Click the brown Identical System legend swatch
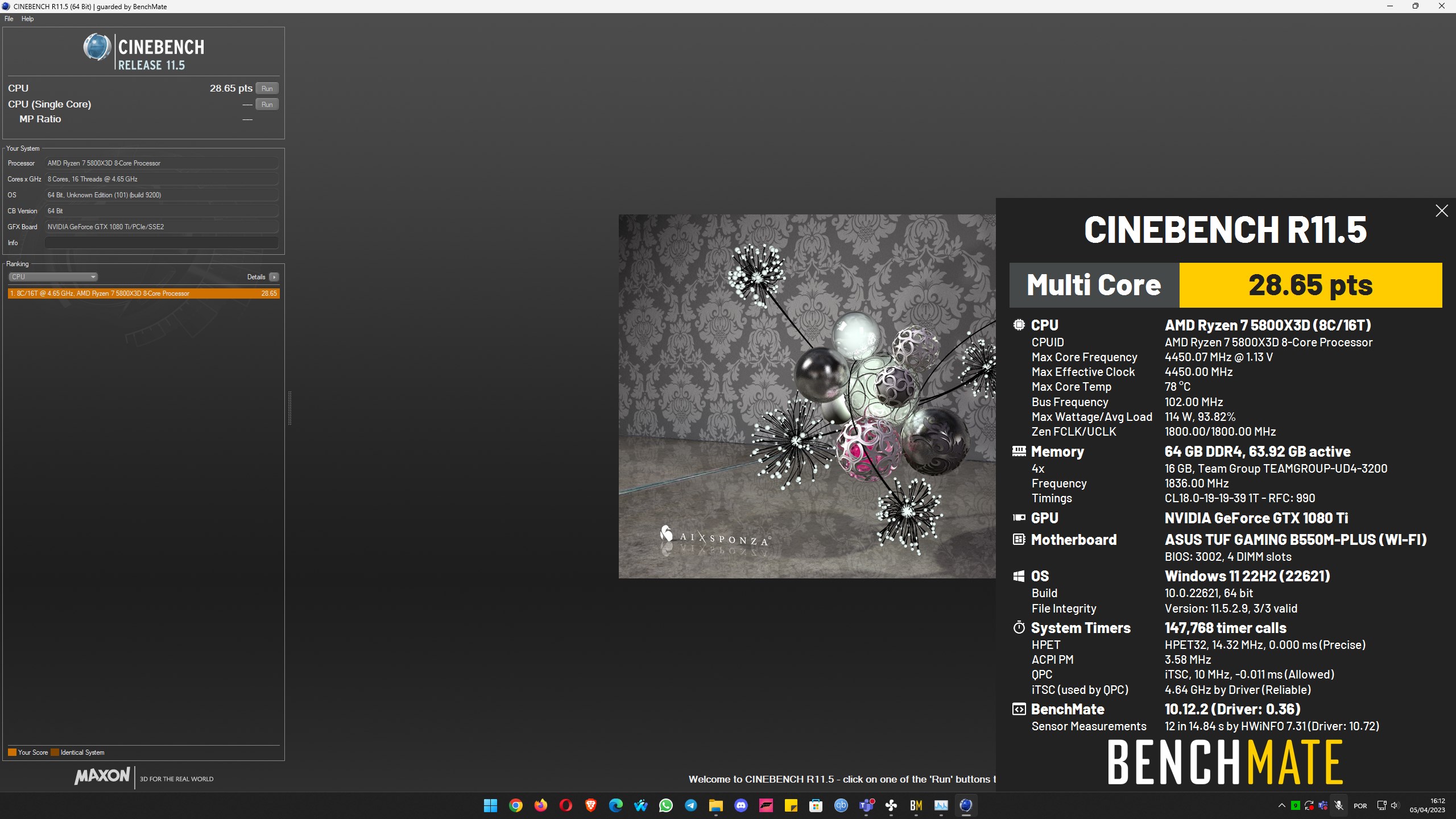This screenshot has height=819, width=1456. pos(55,752)
